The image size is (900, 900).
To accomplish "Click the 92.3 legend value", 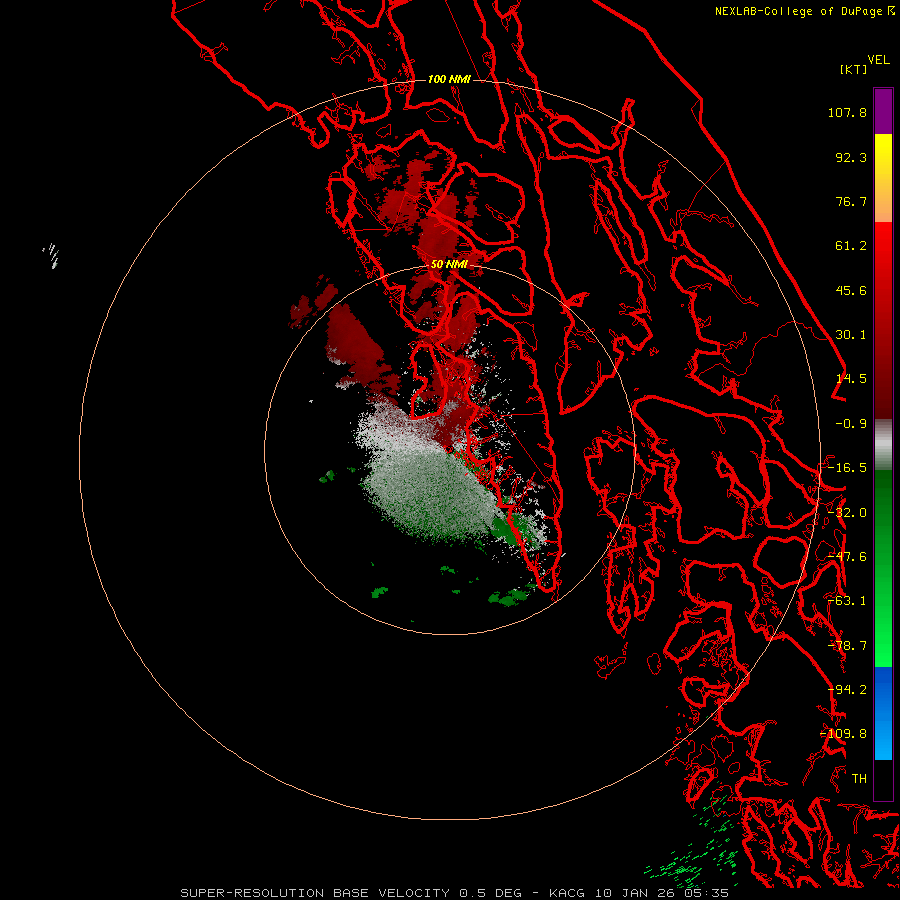I will coord(851,157).
